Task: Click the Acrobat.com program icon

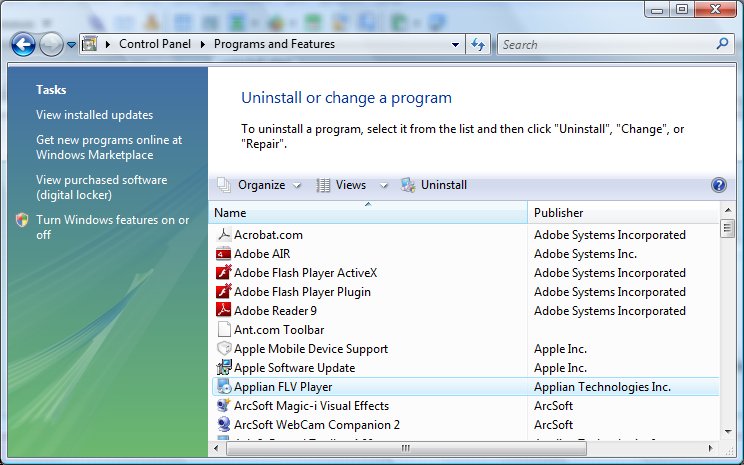Action: pos(224,235)
